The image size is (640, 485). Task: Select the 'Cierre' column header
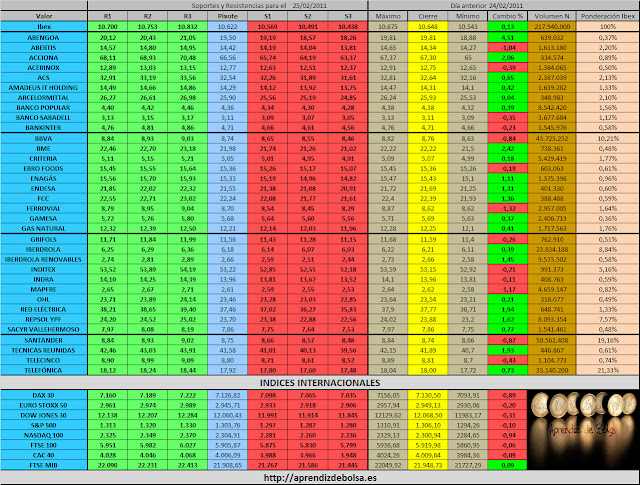428,16
